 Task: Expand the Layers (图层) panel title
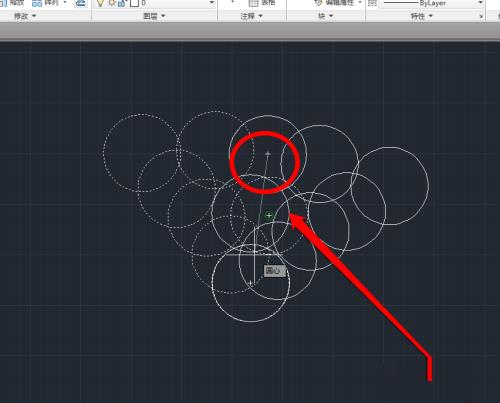point(154,16)
